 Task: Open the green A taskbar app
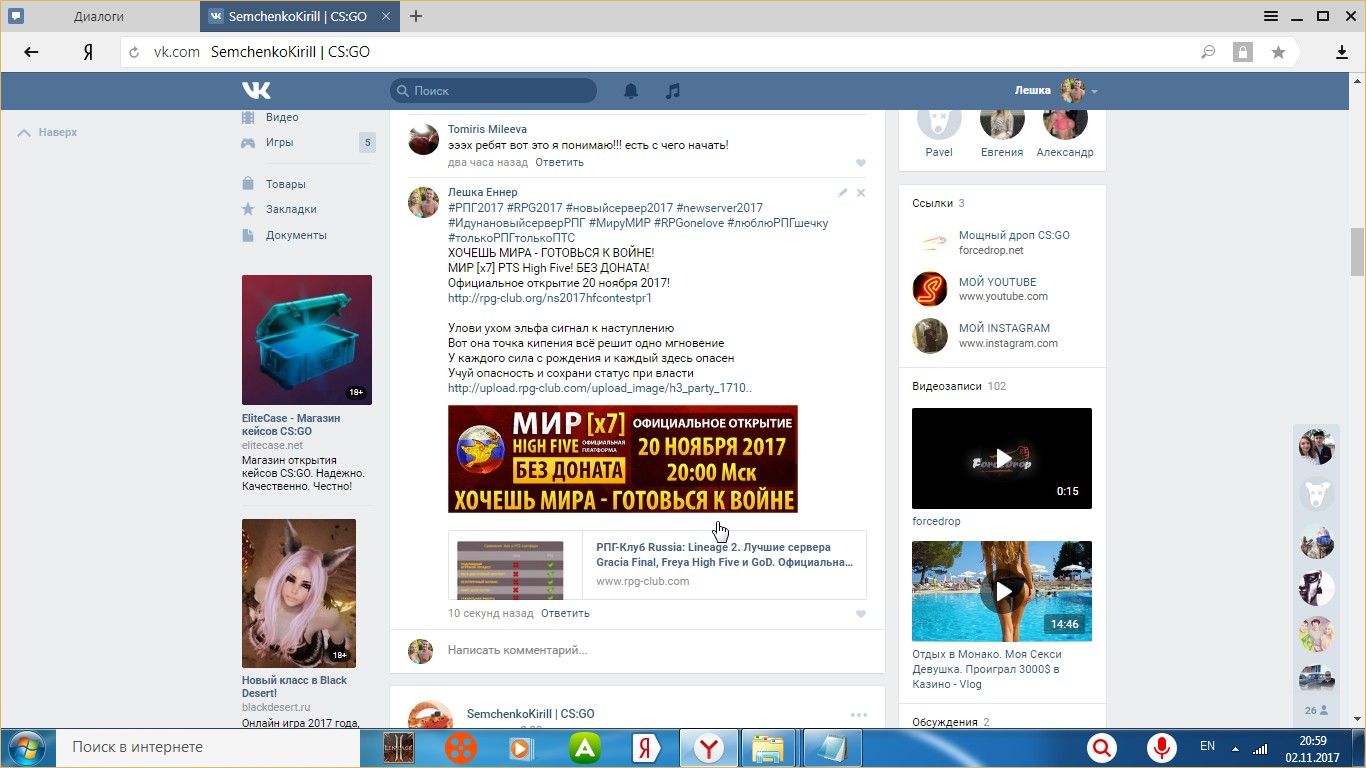click(x=585, y=748)
